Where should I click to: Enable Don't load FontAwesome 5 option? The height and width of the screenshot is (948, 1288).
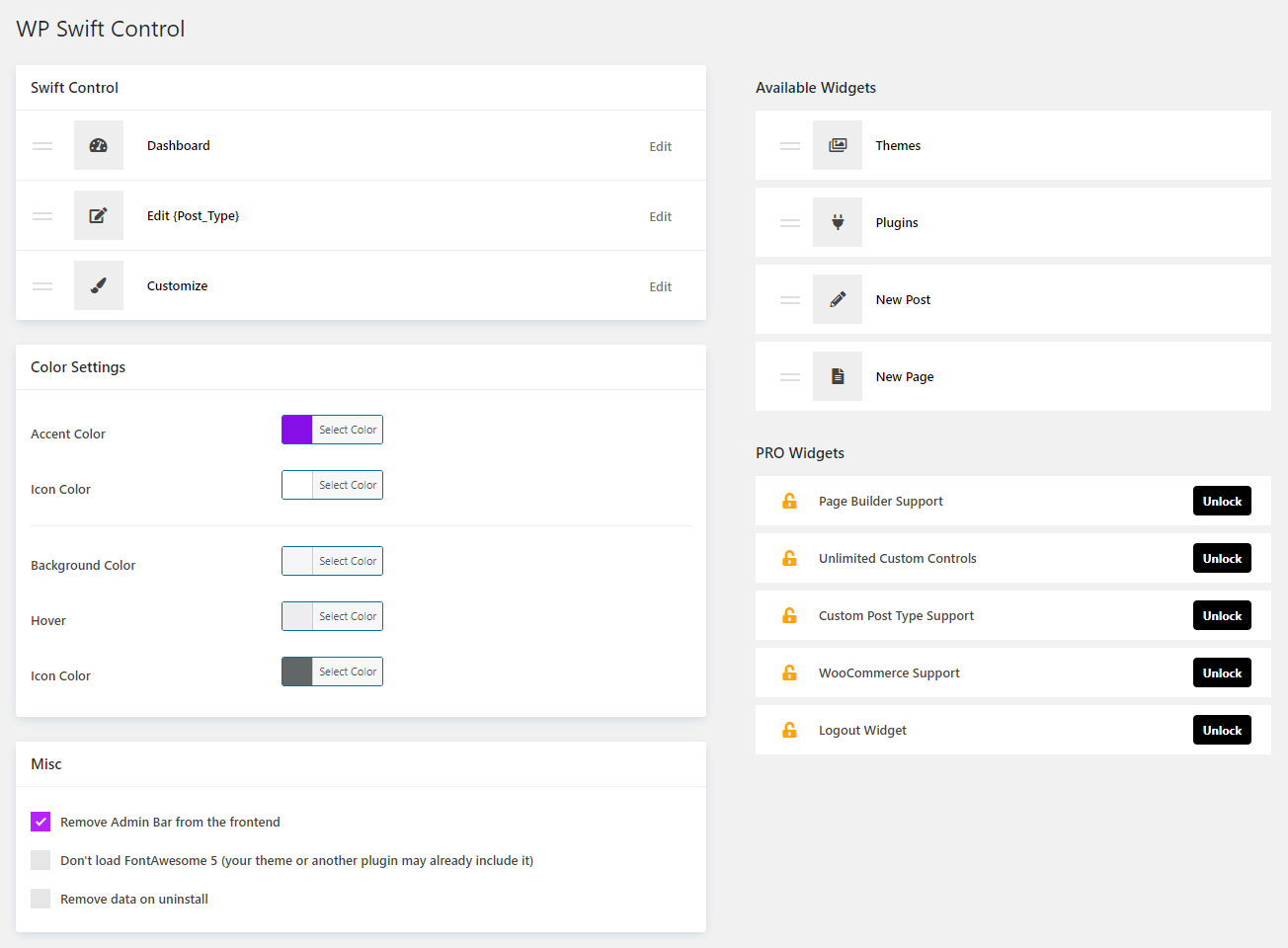[40, 859]
